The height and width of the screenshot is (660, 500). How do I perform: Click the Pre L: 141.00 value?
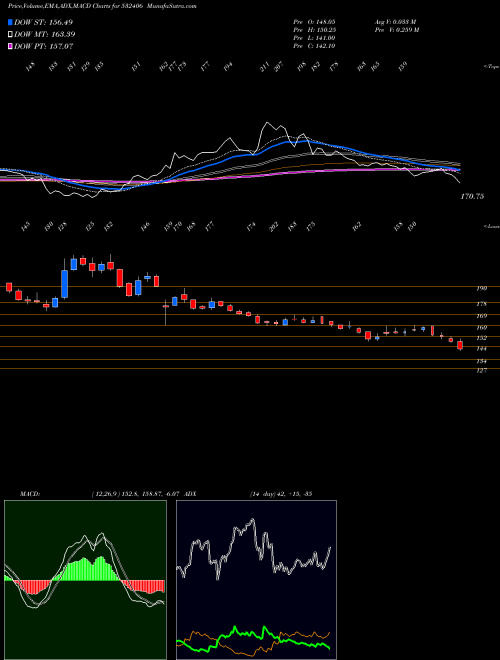pyautogui.click(x=314, y=38)
